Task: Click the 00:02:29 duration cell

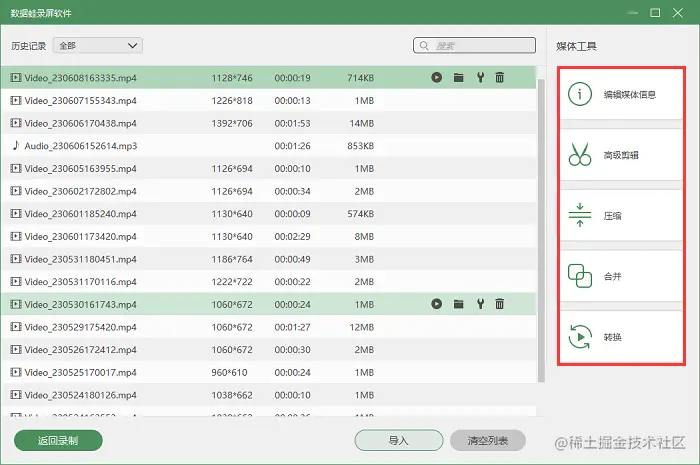Action: click(x=292, y=237)
